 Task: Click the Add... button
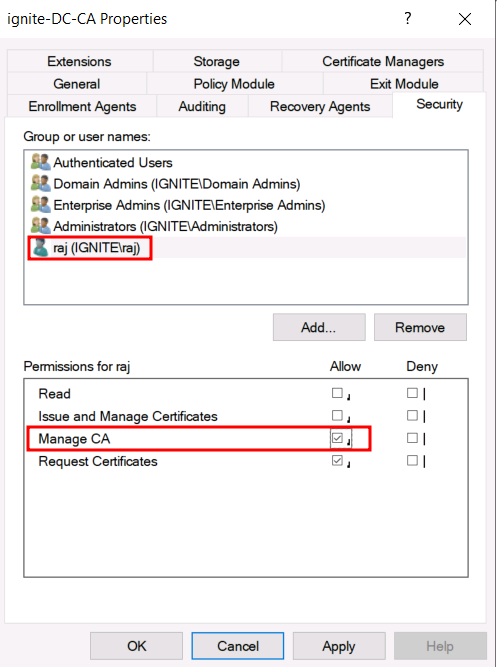319,327
